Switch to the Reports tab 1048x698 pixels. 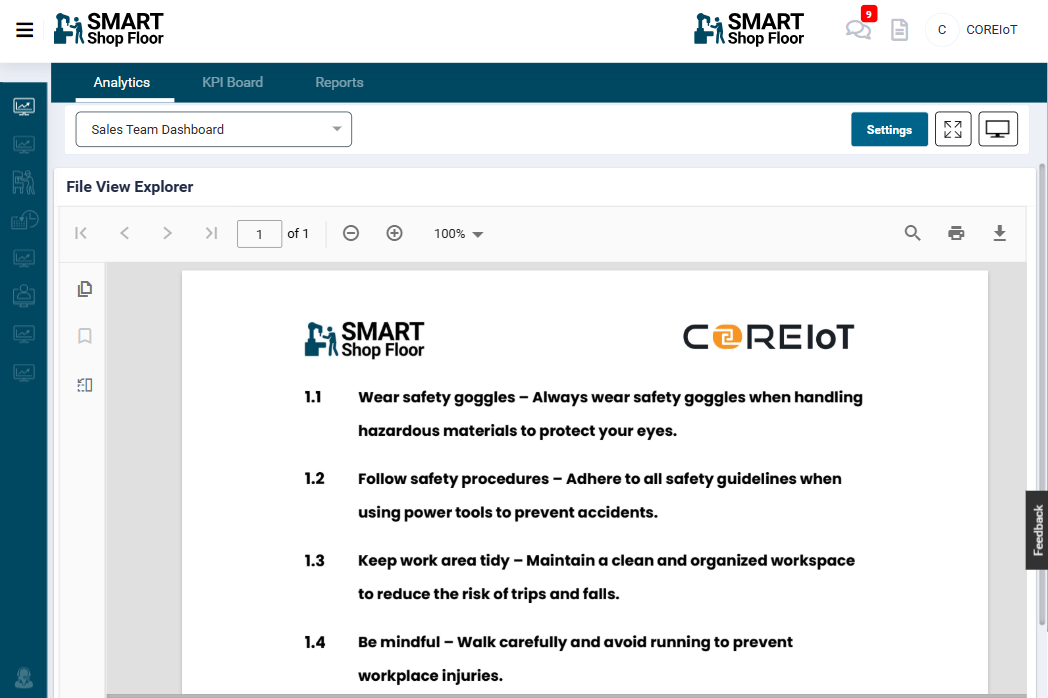pos(339,82)
